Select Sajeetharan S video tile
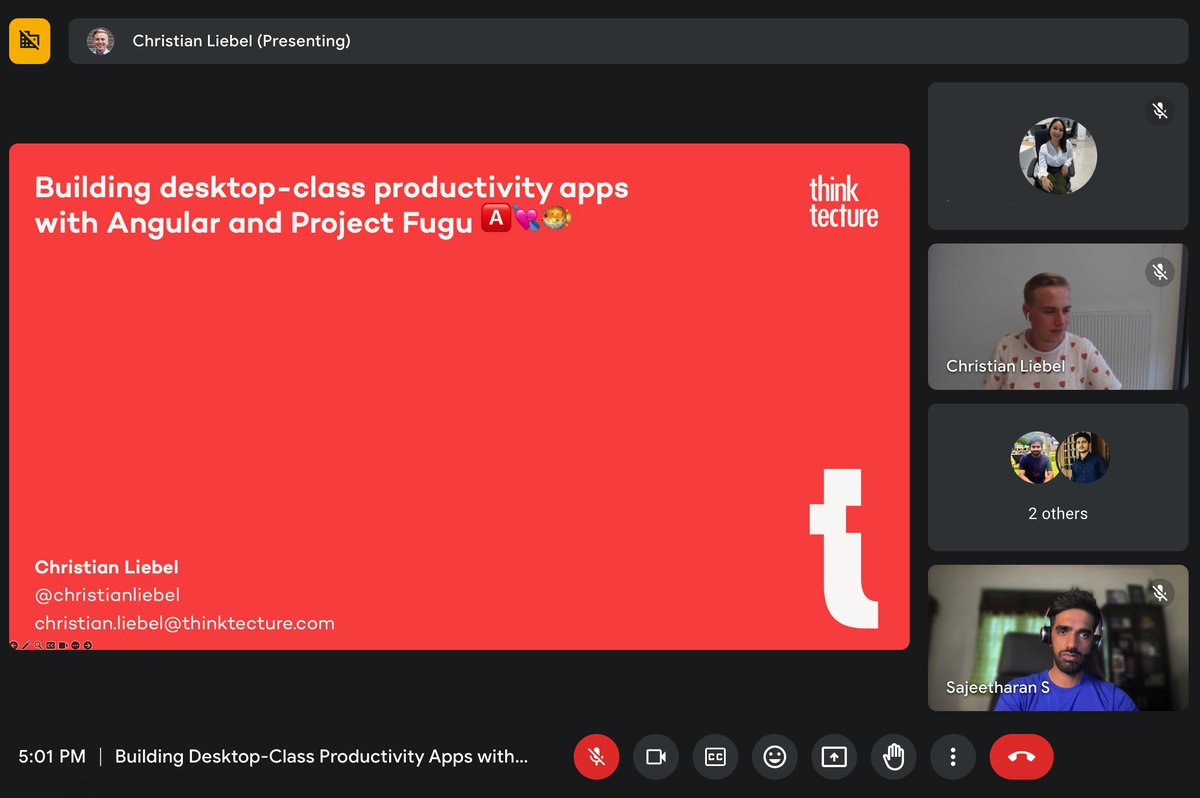The height and width of the screenshot is (798, 1200). pos(1058,638)
